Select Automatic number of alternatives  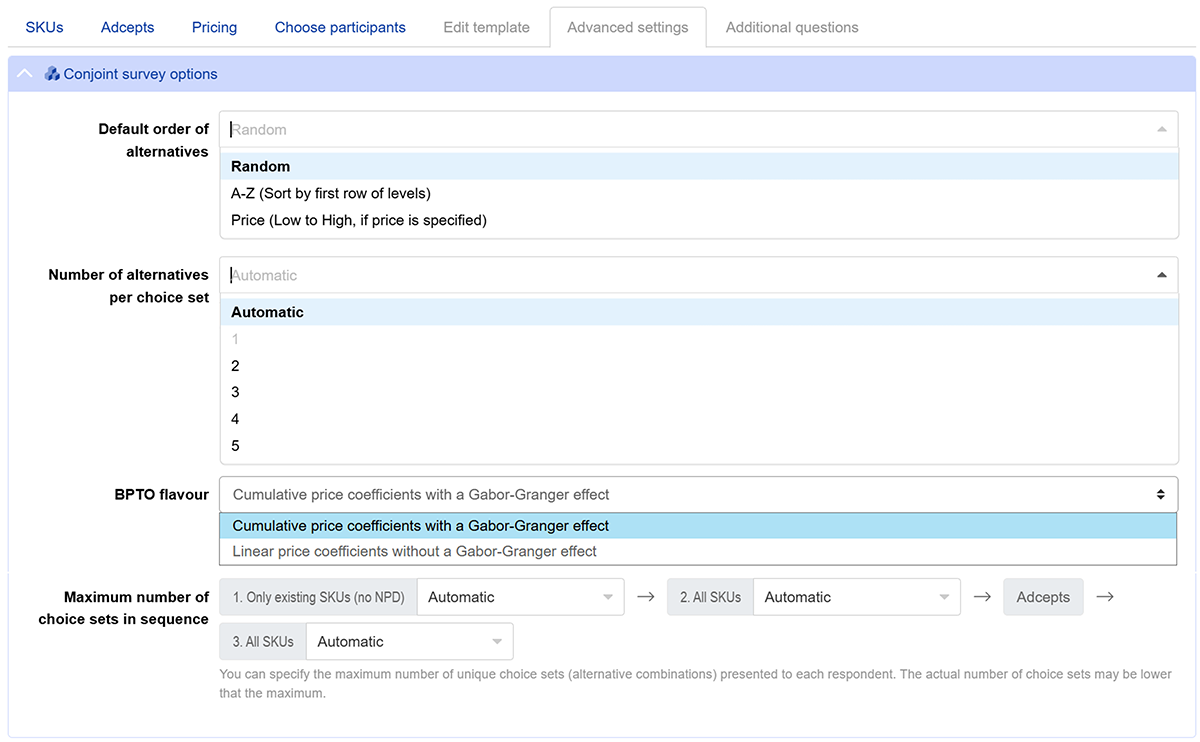(x=699, y=312)
